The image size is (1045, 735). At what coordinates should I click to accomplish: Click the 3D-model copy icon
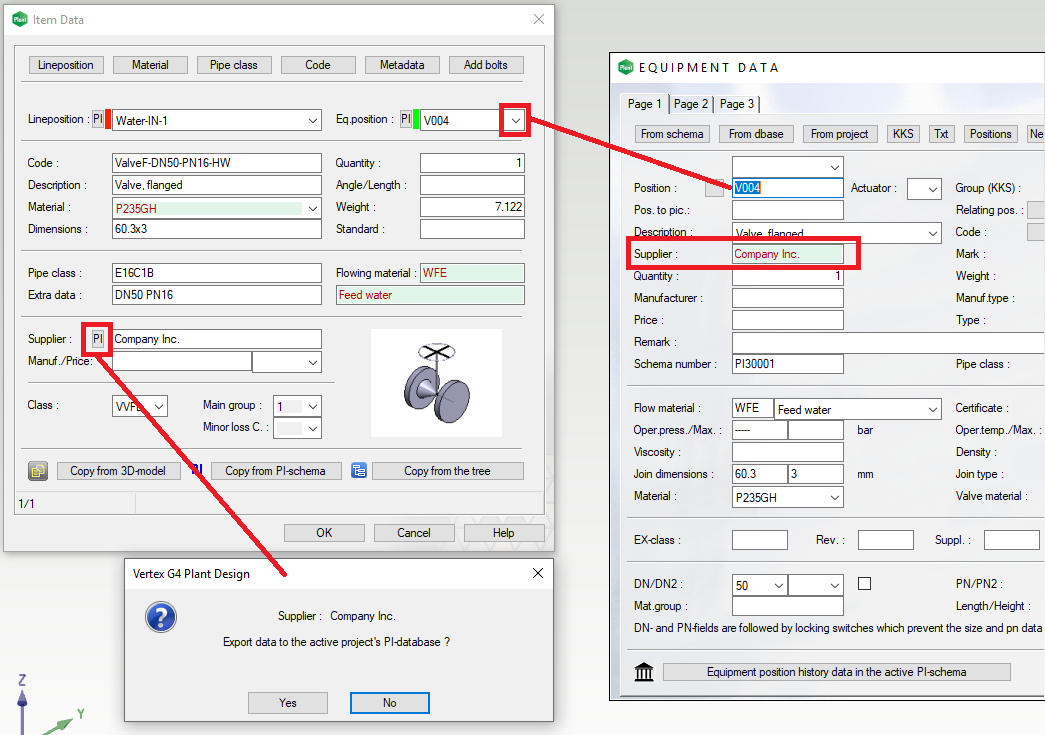tap(38, 471)
